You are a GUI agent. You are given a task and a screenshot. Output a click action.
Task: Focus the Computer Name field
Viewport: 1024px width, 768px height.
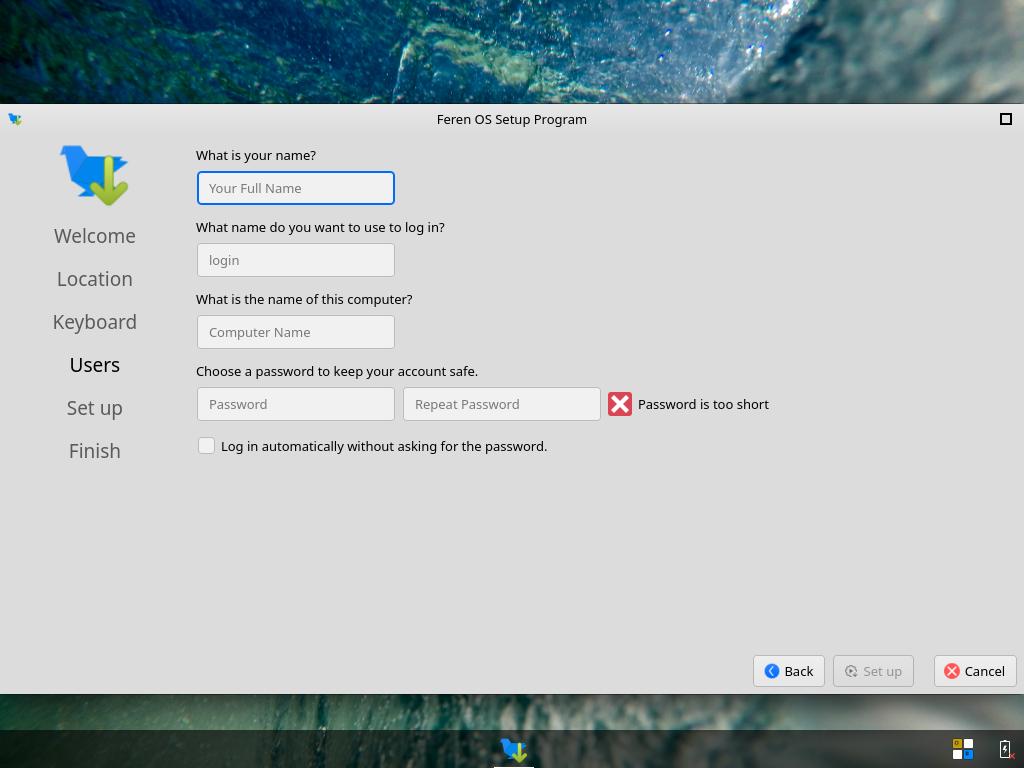tap(296, 332)
